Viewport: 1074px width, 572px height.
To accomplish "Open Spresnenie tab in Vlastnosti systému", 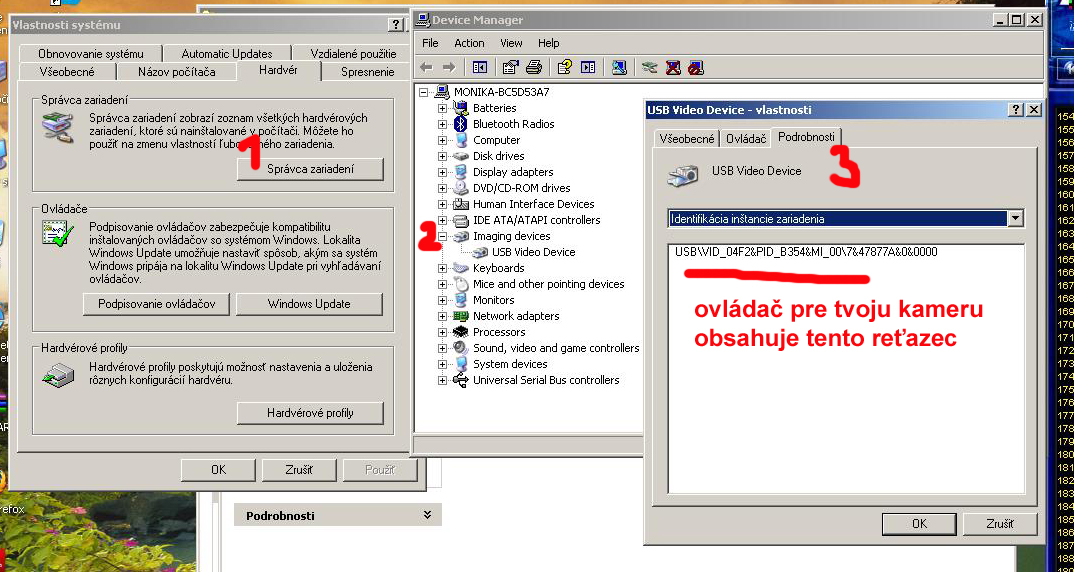I will [368, 71].
